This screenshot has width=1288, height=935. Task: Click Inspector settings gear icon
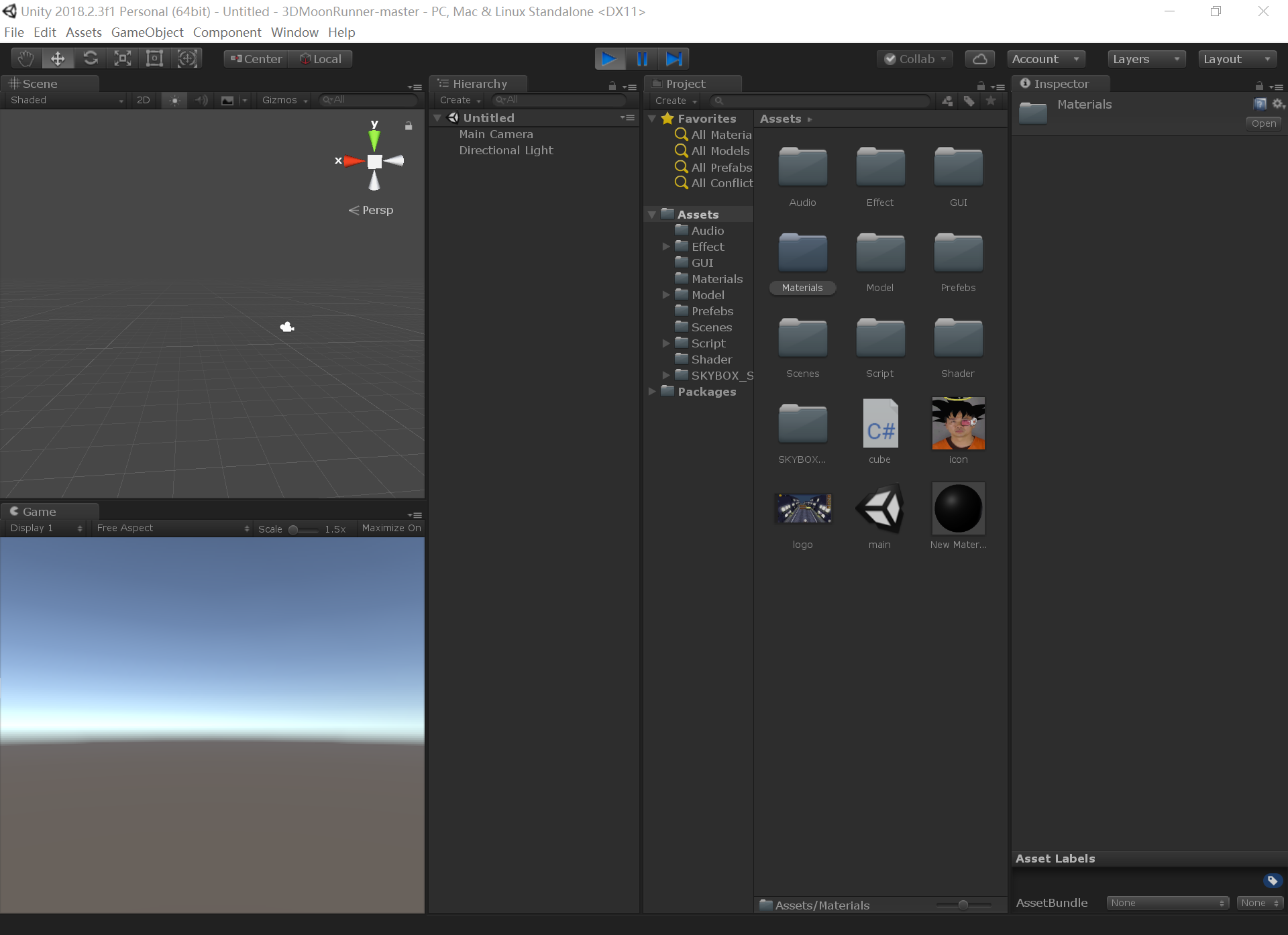[x=1277, y=104]
